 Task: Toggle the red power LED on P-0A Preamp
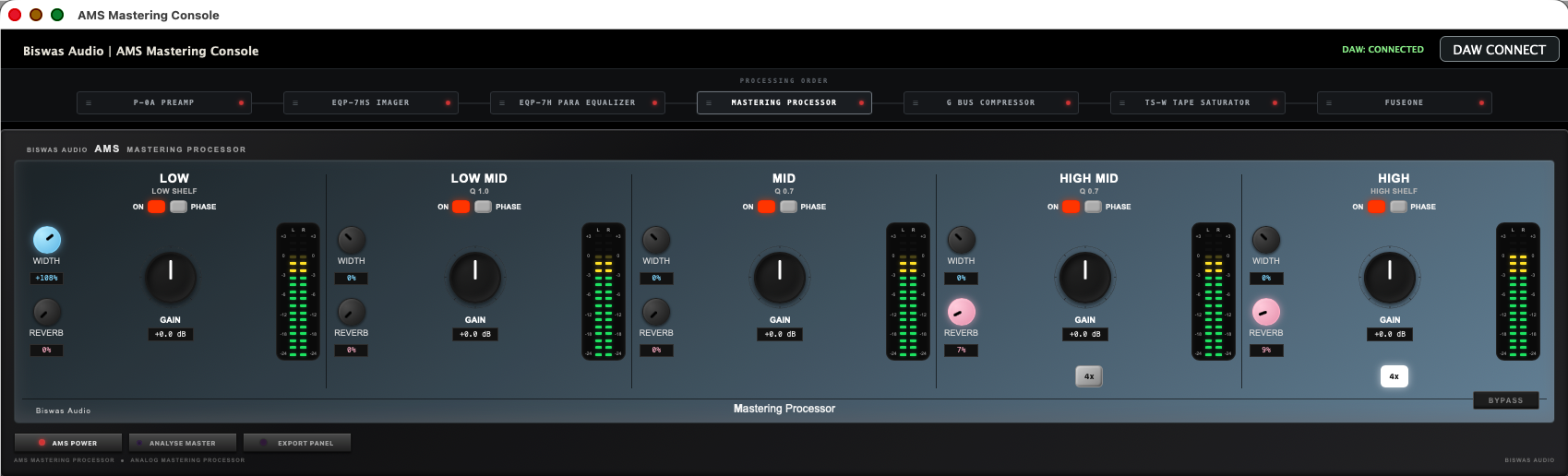click(x=241, y=102)
